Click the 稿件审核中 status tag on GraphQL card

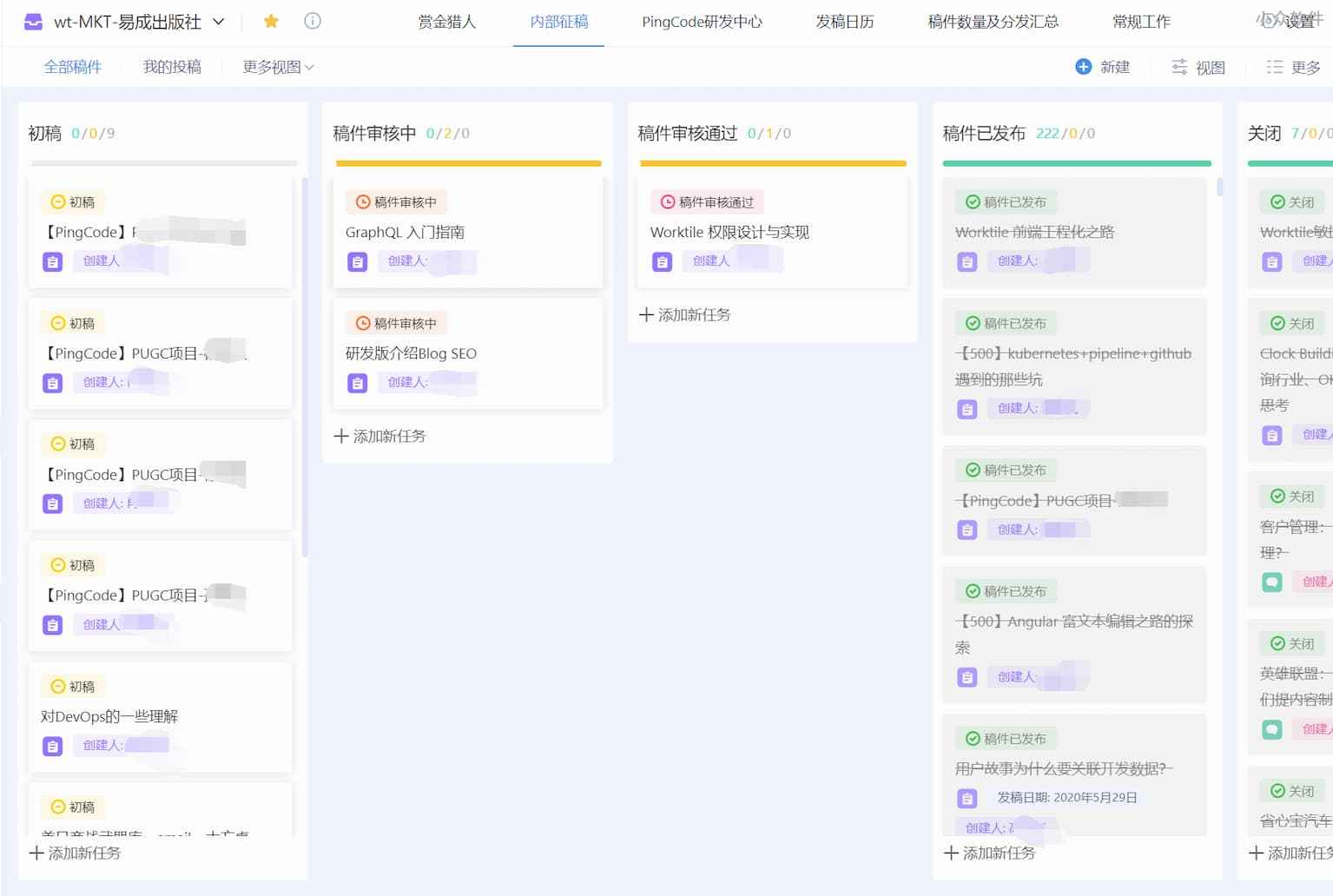(396, 202)
